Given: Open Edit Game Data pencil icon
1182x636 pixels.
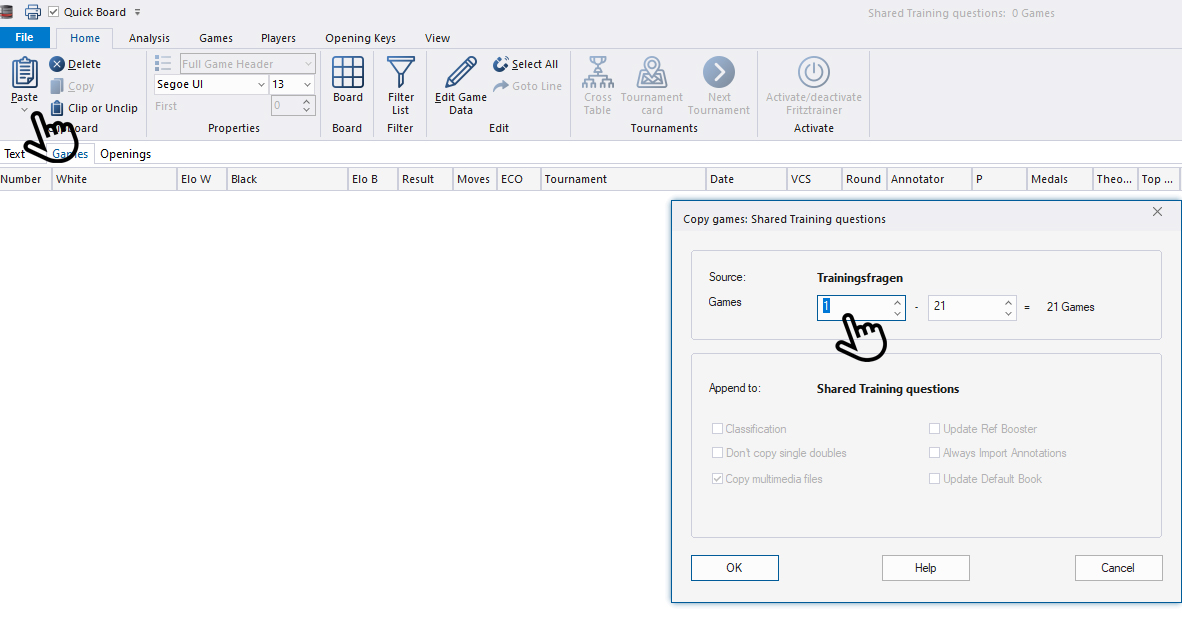Looking at the screenshot, I should [x=460, y=73].
